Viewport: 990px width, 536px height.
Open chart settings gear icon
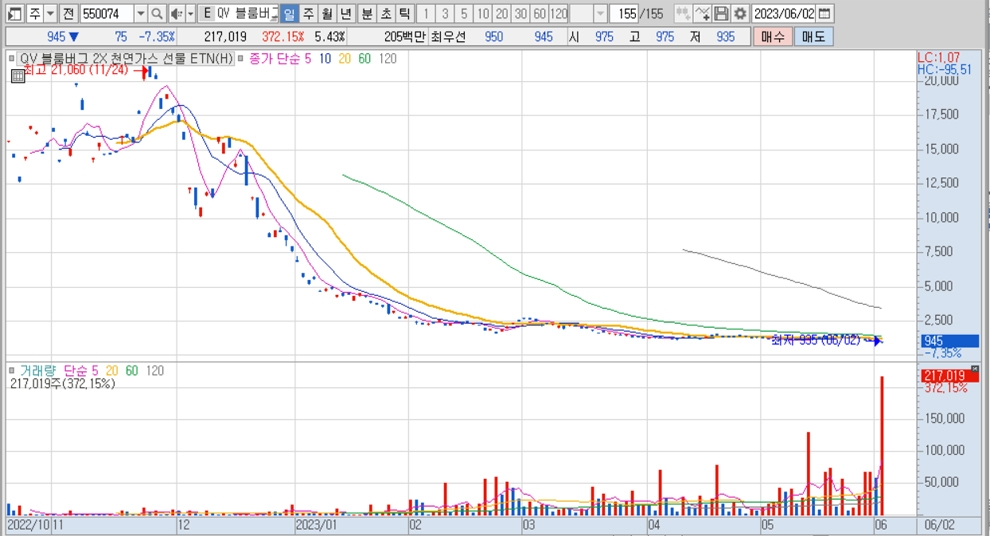click(739, 13)
